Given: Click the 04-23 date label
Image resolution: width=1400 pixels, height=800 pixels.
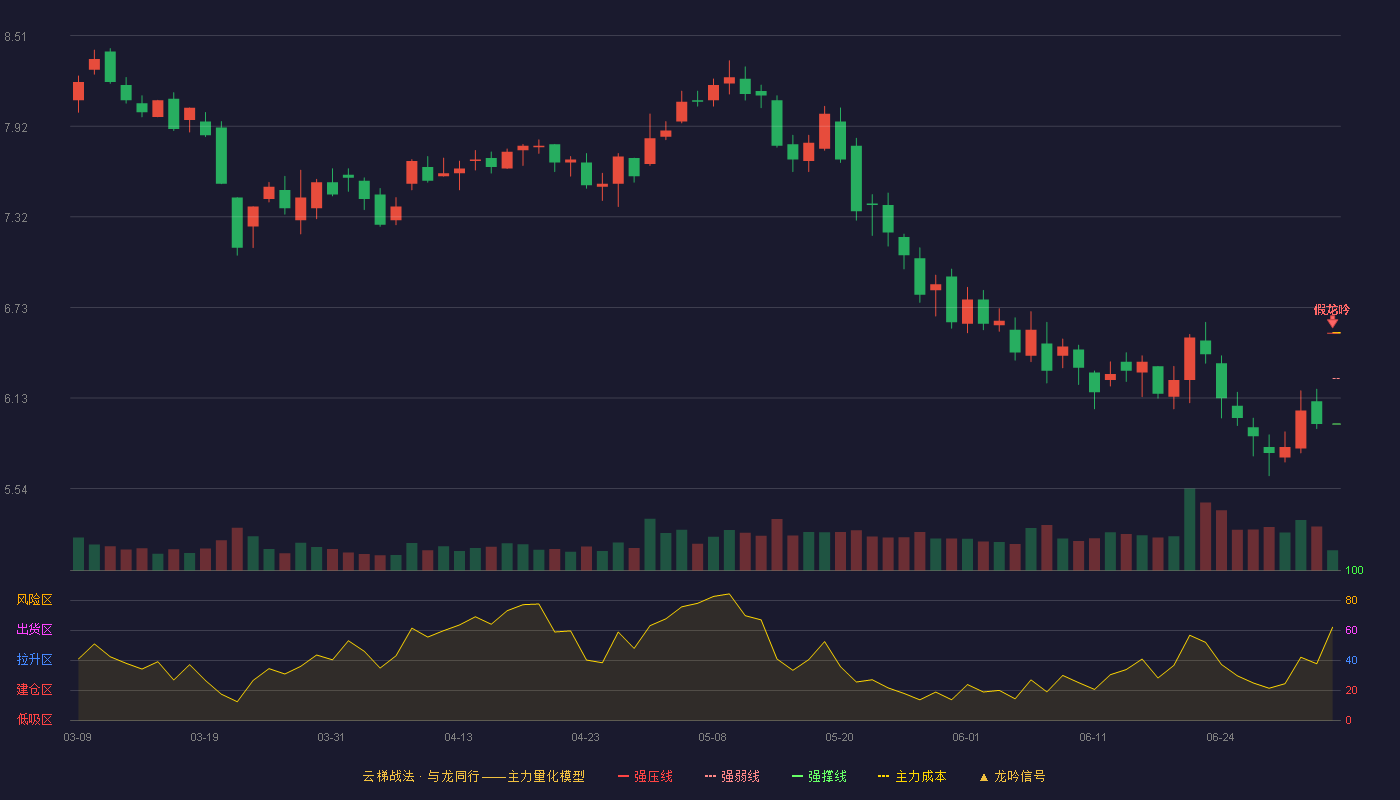Looking at the screenshot, I should [x=585, y=737].
